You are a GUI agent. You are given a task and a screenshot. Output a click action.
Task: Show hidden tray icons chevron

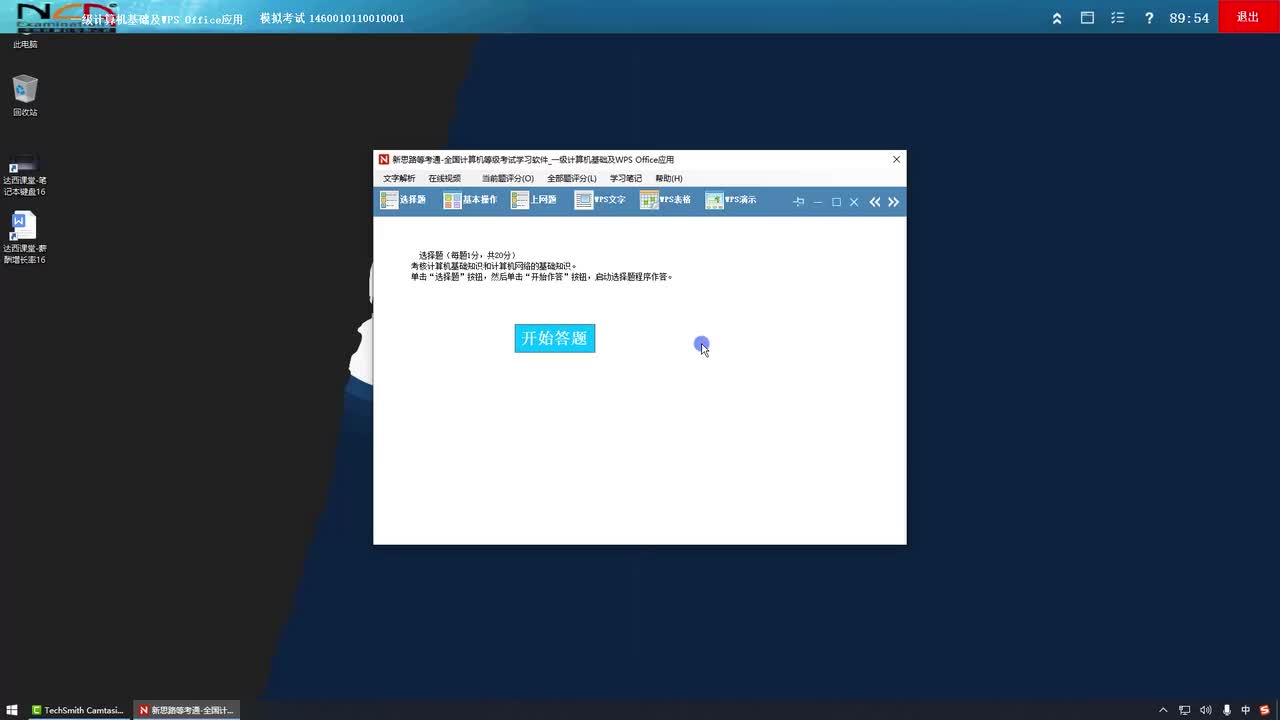1163,710
